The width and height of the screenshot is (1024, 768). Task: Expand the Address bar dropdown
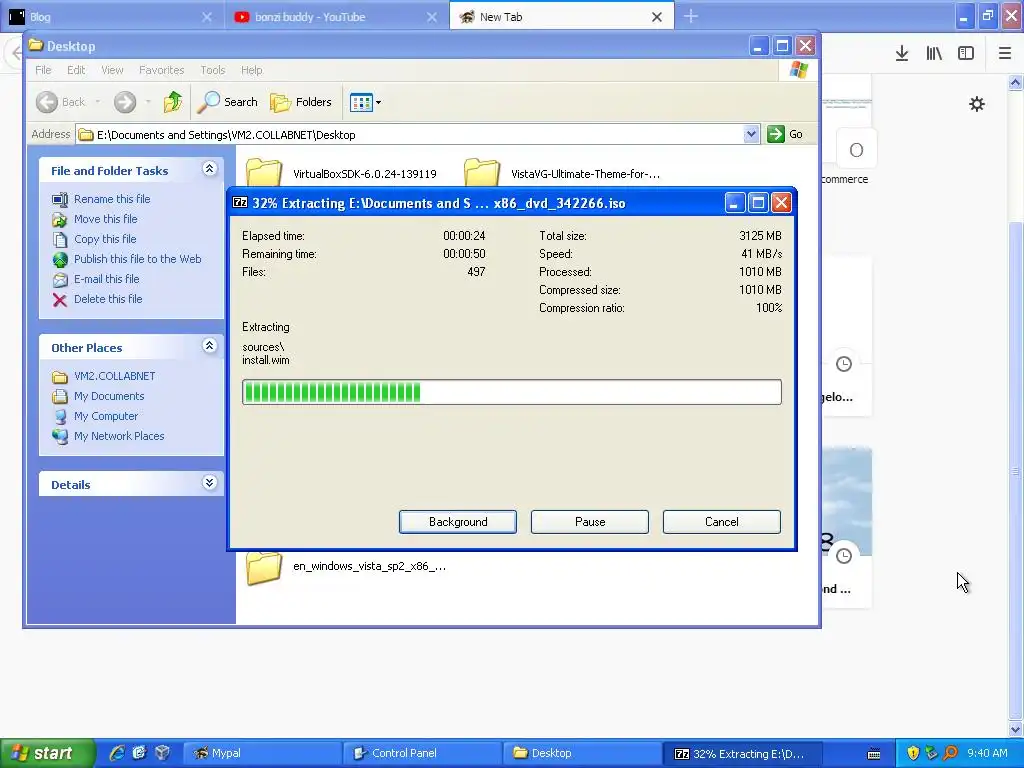751,135
